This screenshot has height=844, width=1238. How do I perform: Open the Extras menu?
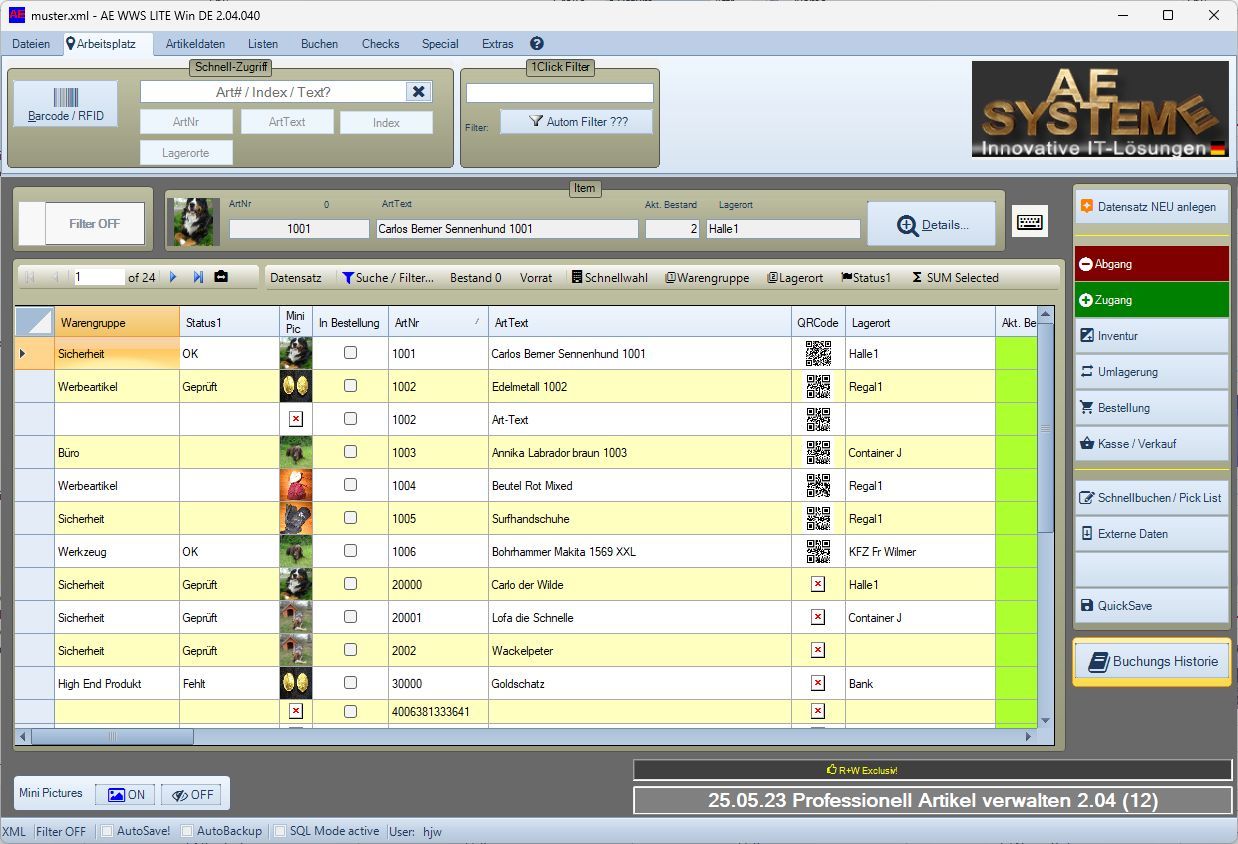coord(497,44)
